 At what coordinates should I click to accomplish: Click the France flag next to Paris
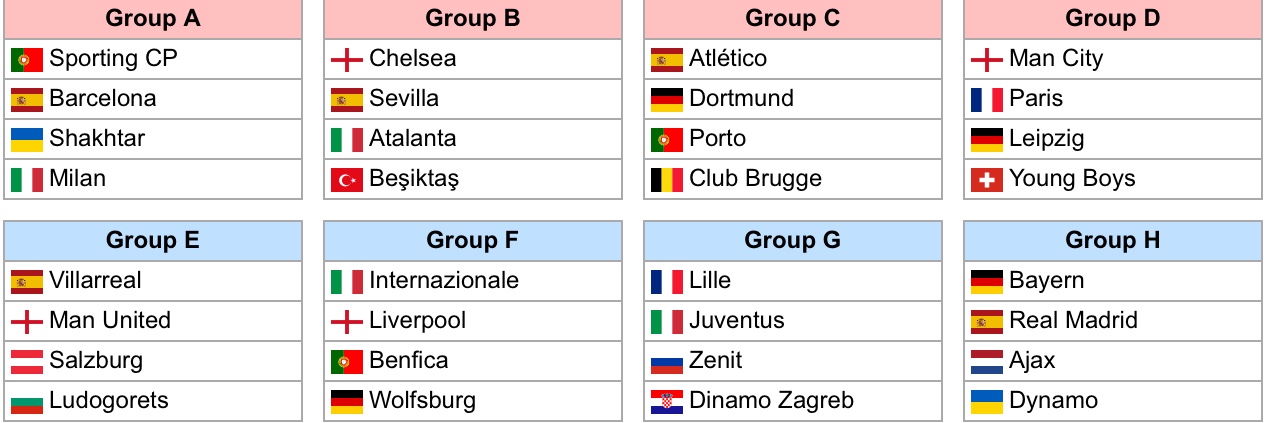987,100
